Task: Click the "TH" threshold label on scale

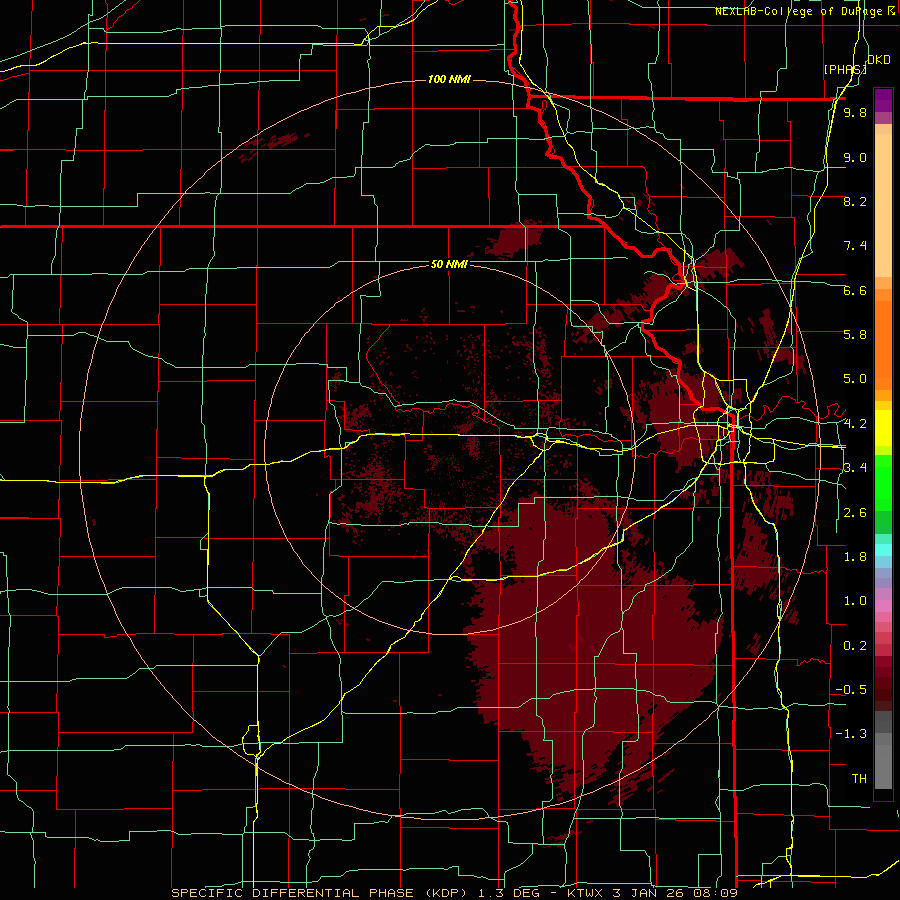Action: (859, 779)
